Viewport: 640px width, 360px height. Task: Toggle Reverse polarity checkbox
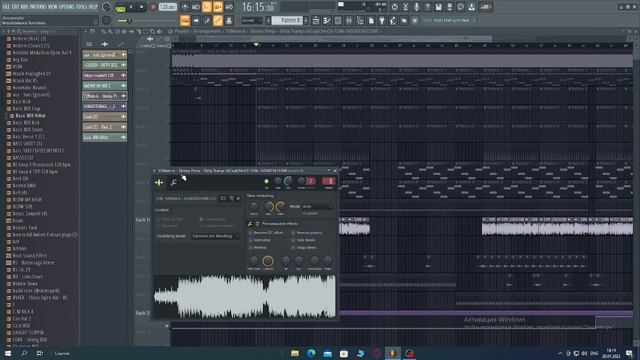click(293, 233)
